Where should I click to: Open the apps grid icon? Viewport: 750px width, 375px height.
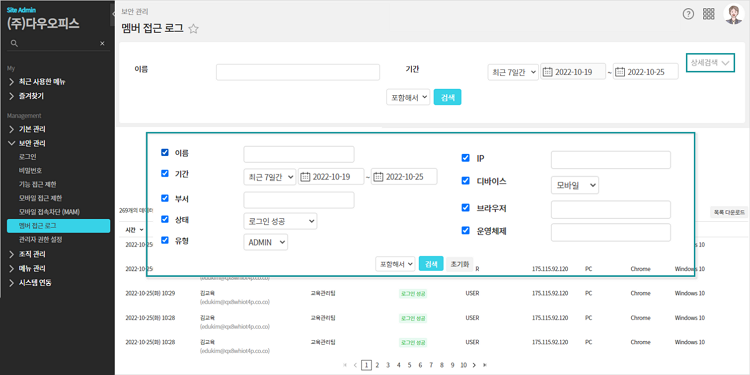point(708,14)
